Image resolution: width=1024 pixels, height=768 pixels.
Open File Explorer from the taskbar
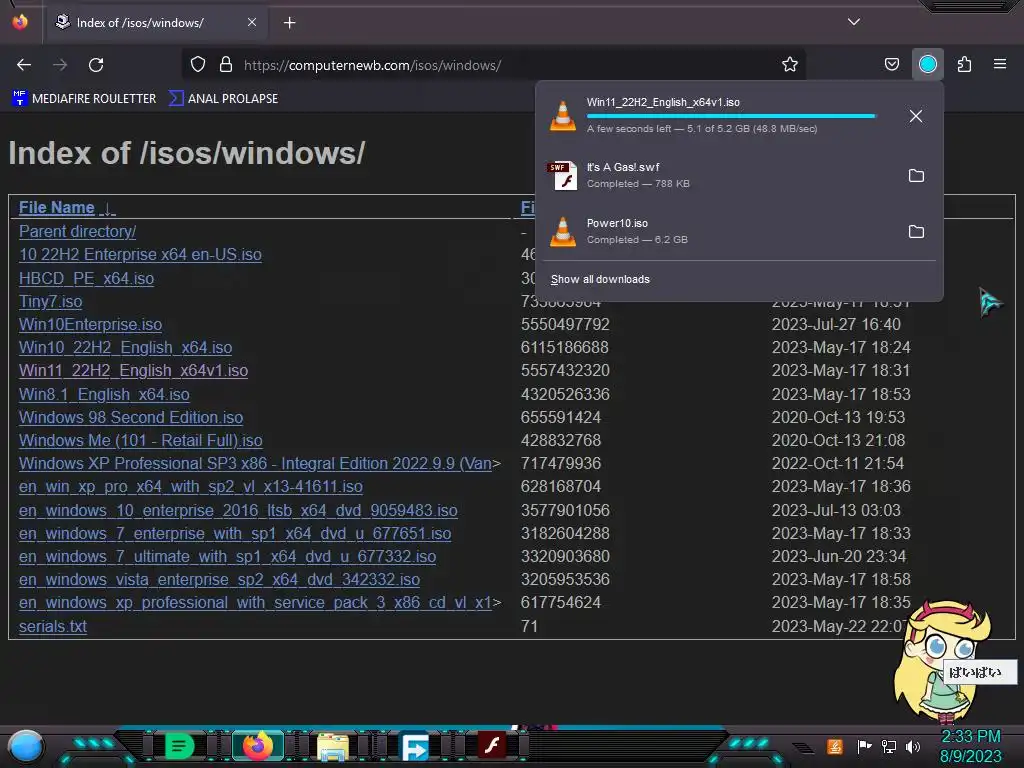[x=333, y=747]
